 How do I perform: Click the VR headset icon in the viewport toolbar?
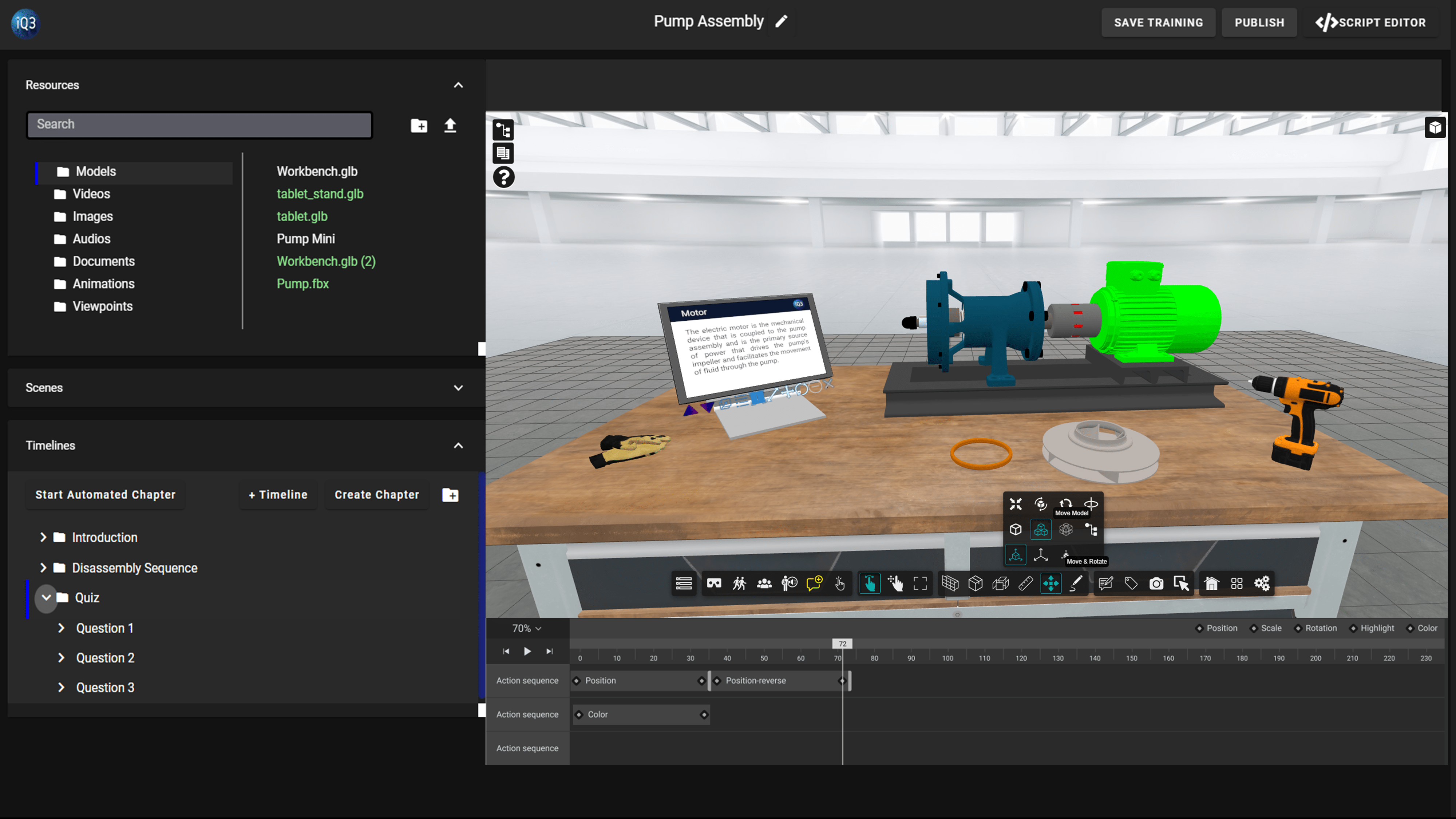pyautogui.click(x=714, y=583)
